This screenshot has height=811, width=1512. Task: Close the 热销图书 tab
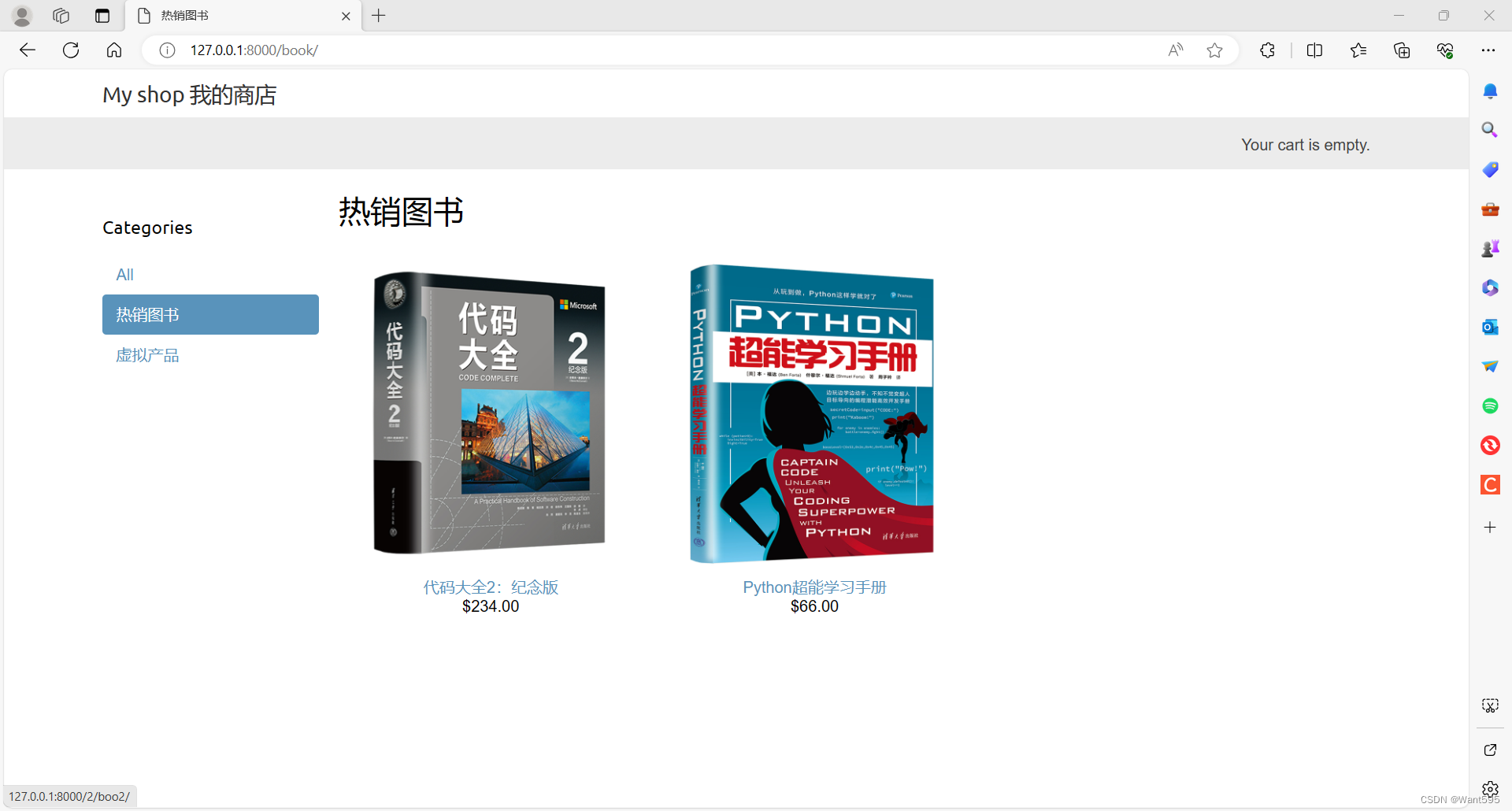pos(346,16)
